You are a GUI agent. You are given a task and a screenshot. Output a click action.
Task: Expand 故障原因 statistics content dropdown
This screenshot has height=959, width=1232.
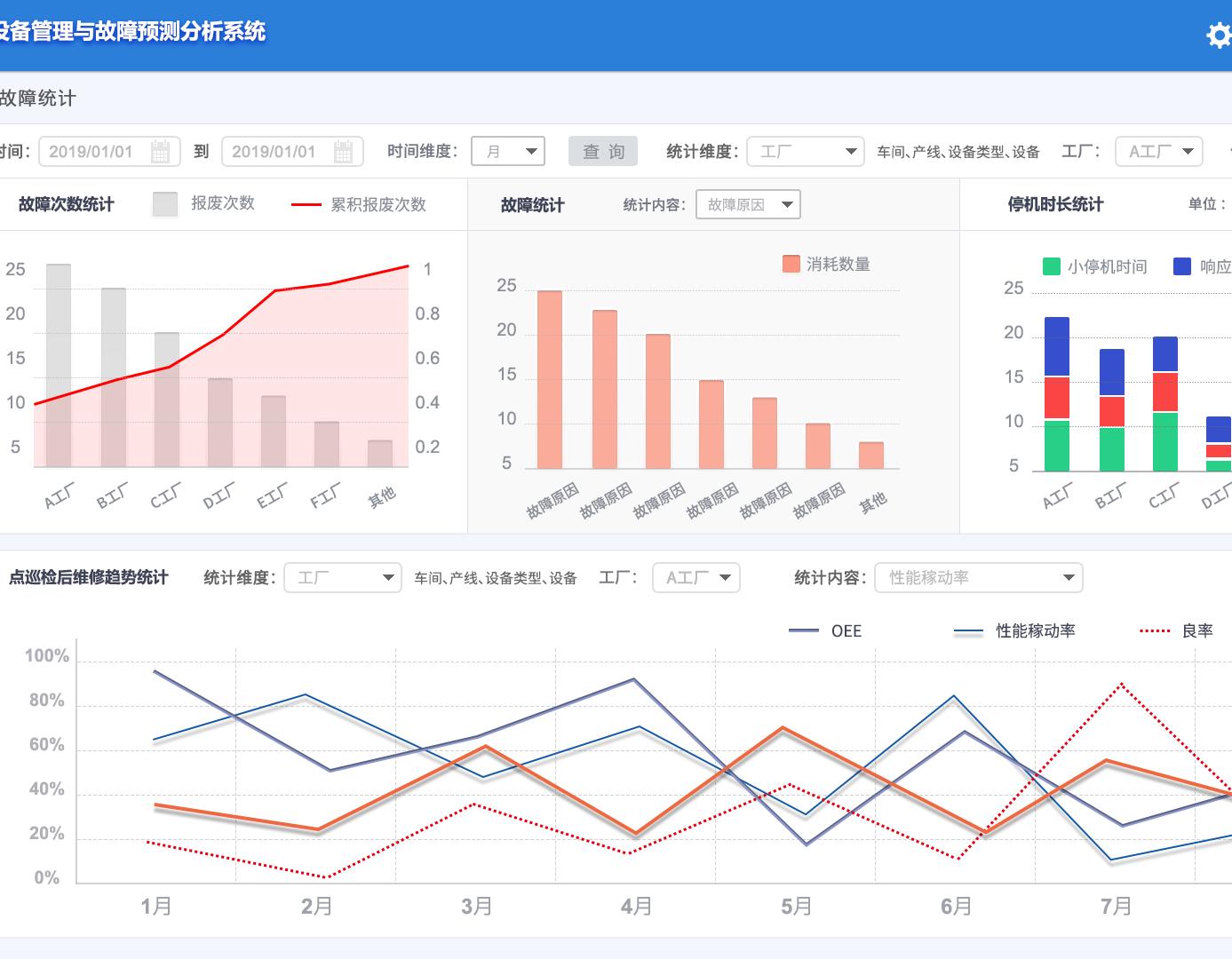(748, 204)
